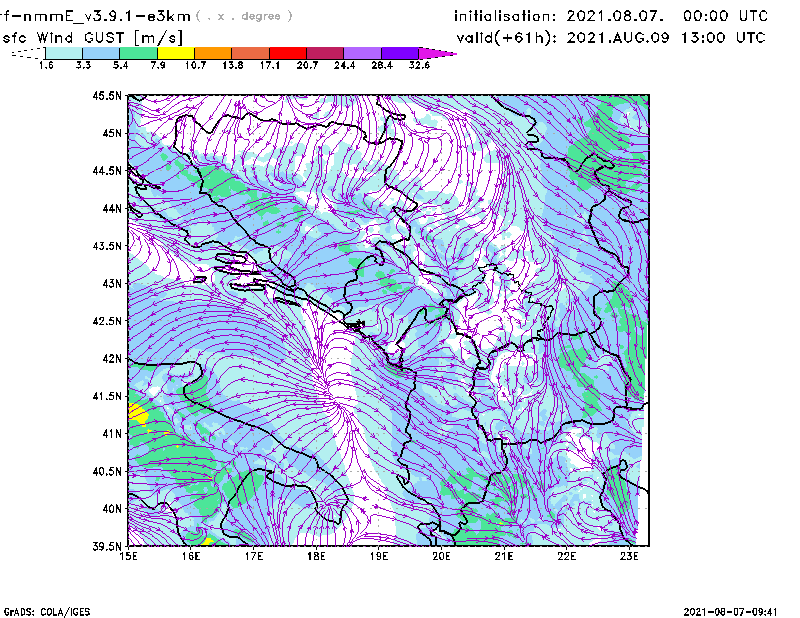Select the yellow legend color swatch
Viewport: 800px width, 618px height.
coord(176,53)
